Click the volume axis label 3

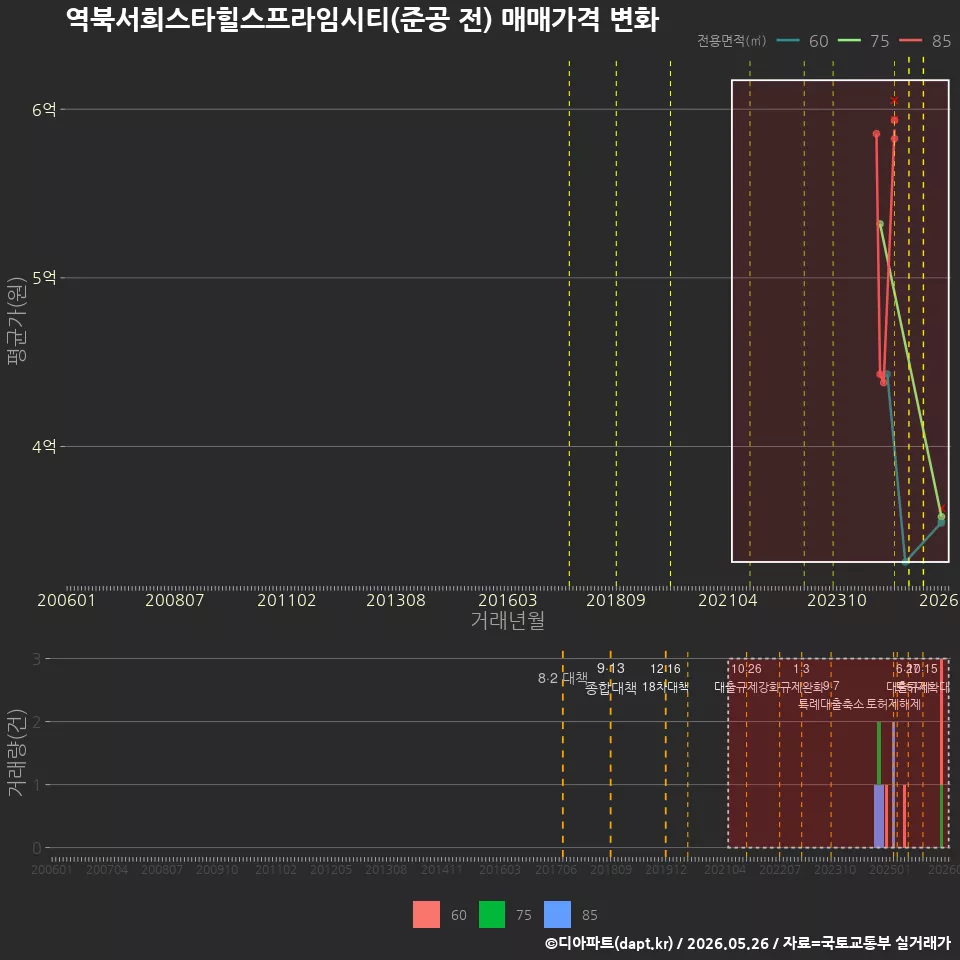[37, 659]
